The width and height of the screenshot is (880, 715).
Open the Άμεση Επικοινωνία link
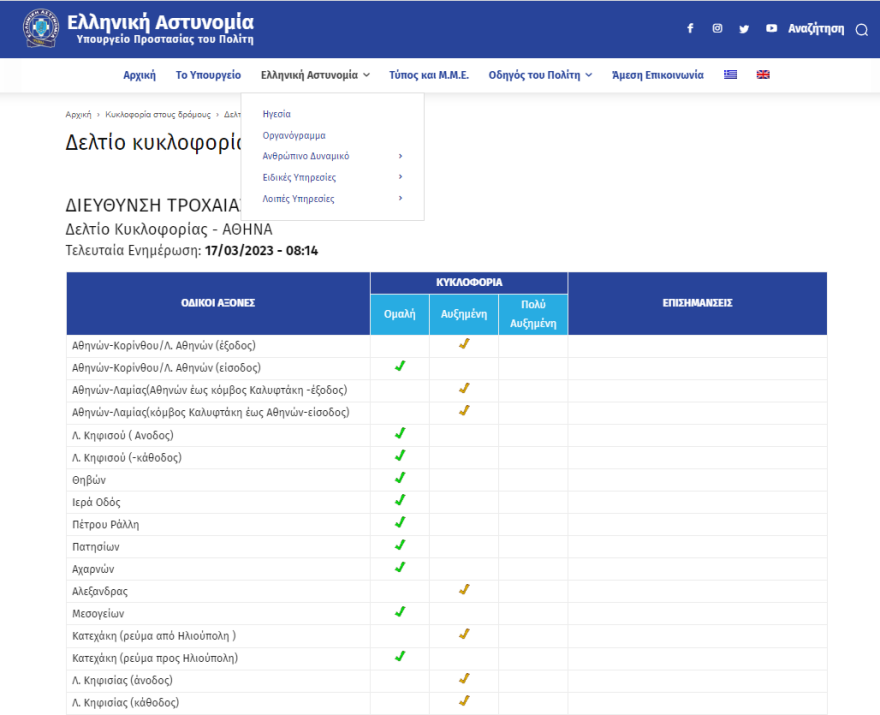coord(657,75)
